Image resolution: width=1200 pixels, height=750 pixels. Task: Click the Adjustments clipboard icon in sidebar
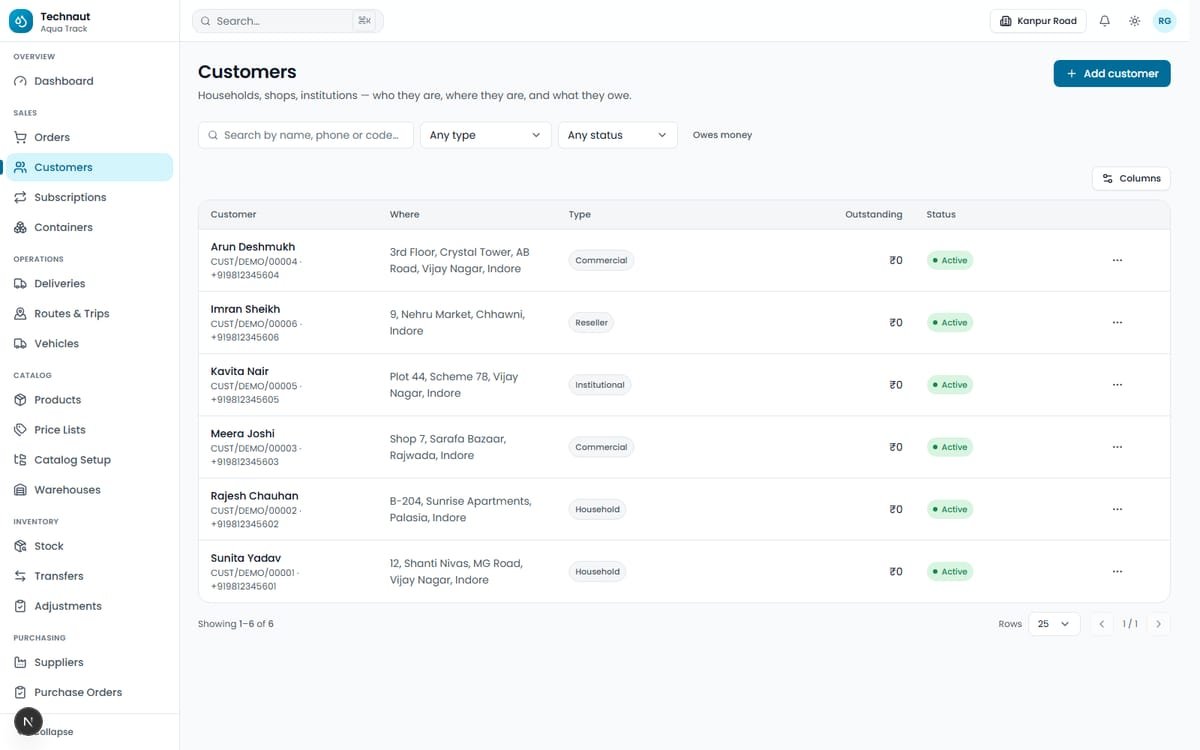(20, 605)
